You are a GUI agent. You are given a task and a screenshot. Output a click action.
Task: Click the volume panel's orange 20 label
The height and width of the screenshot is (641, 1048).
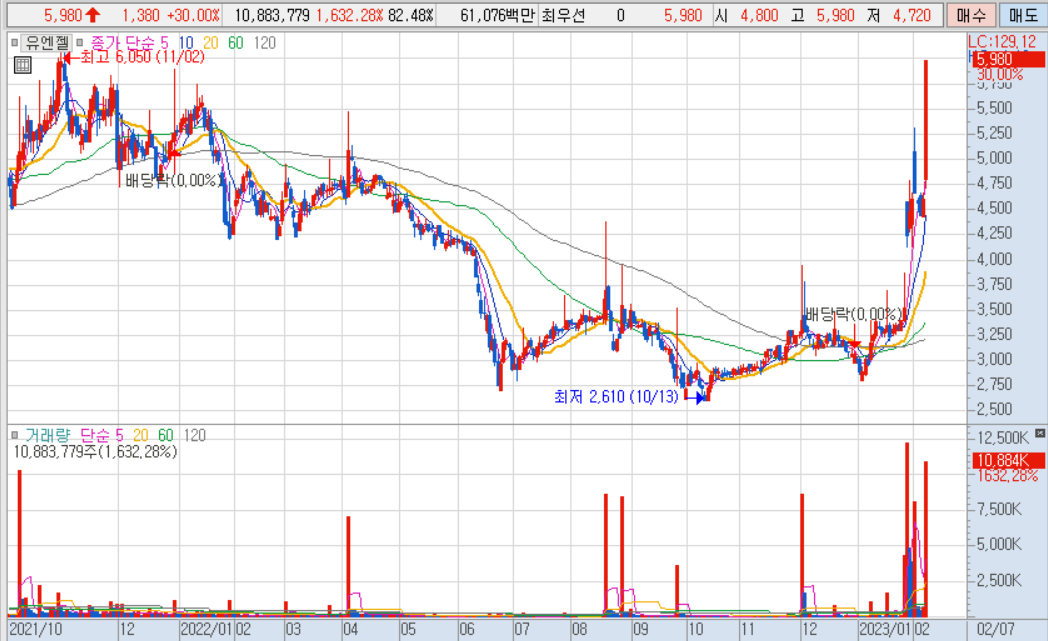coord(140,435)
